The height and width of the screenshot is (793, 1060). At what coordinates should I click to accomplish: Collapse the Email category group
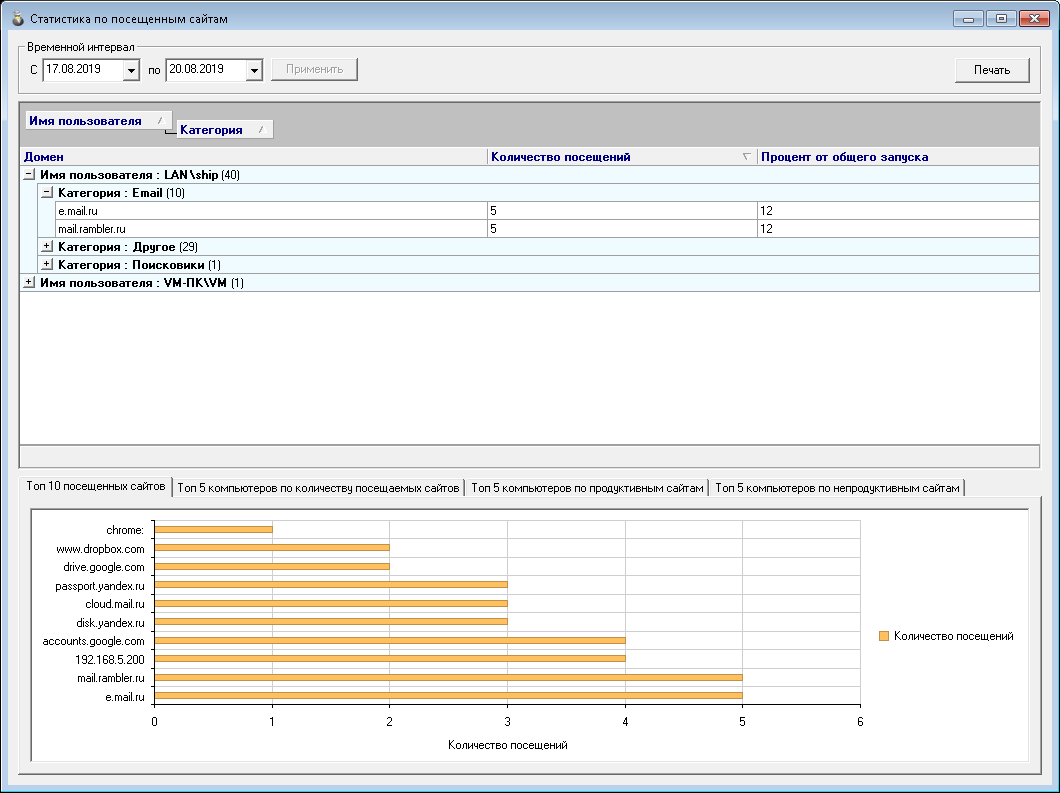(x=46, y=193)
